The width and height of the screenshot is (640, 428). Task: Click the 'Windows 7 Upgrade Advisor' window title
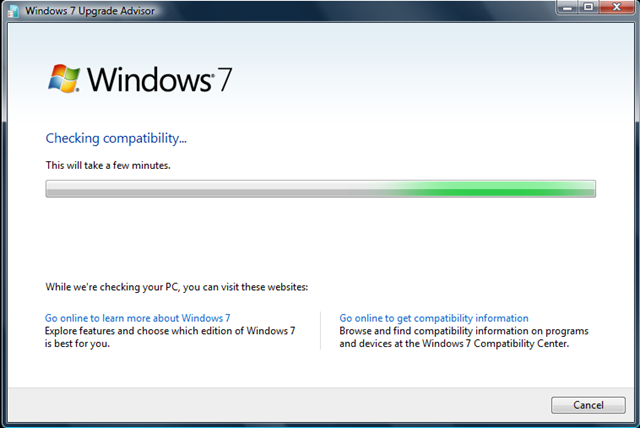coord(90,11)
